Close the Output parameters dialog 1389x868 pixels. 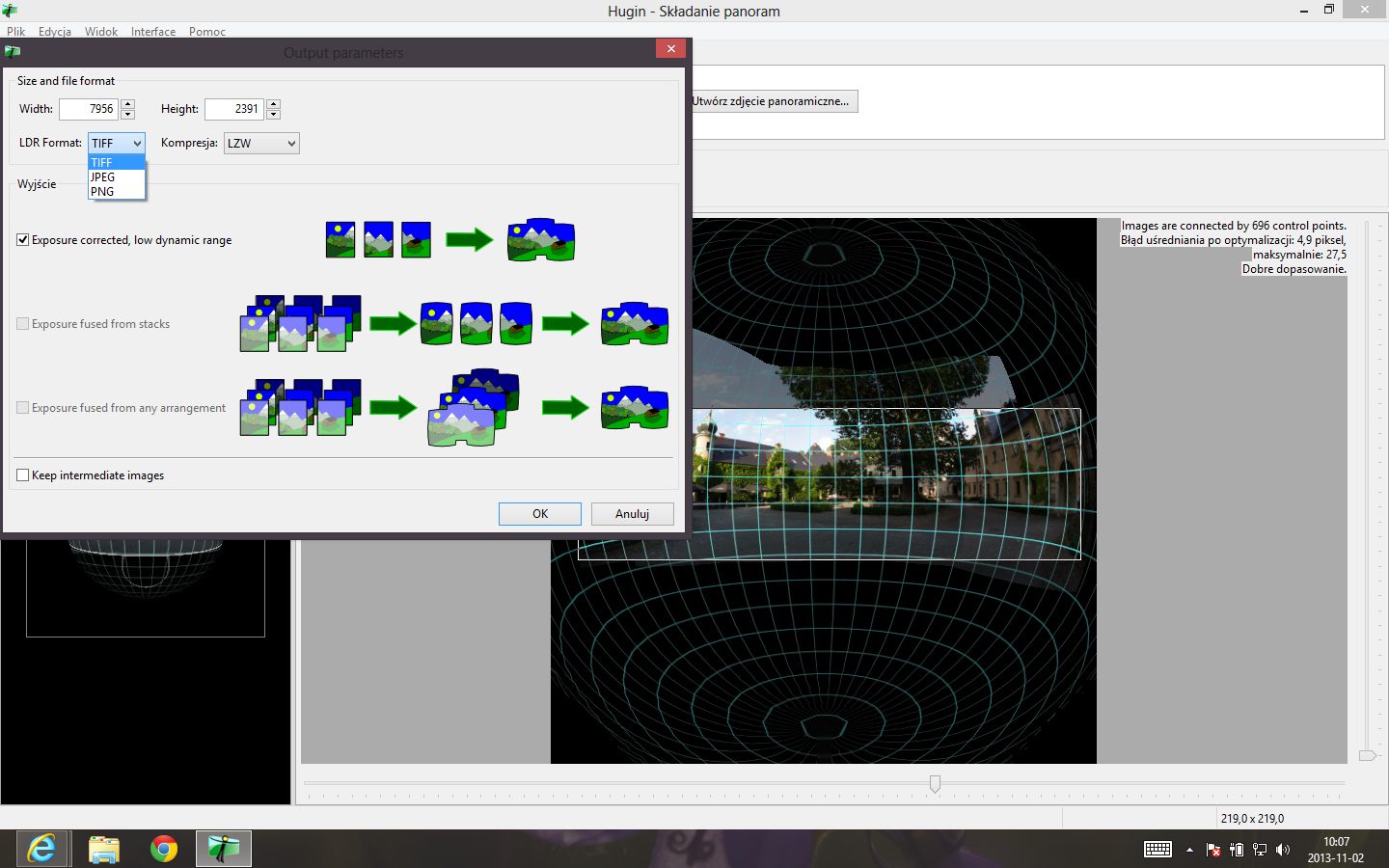(670, 48)
